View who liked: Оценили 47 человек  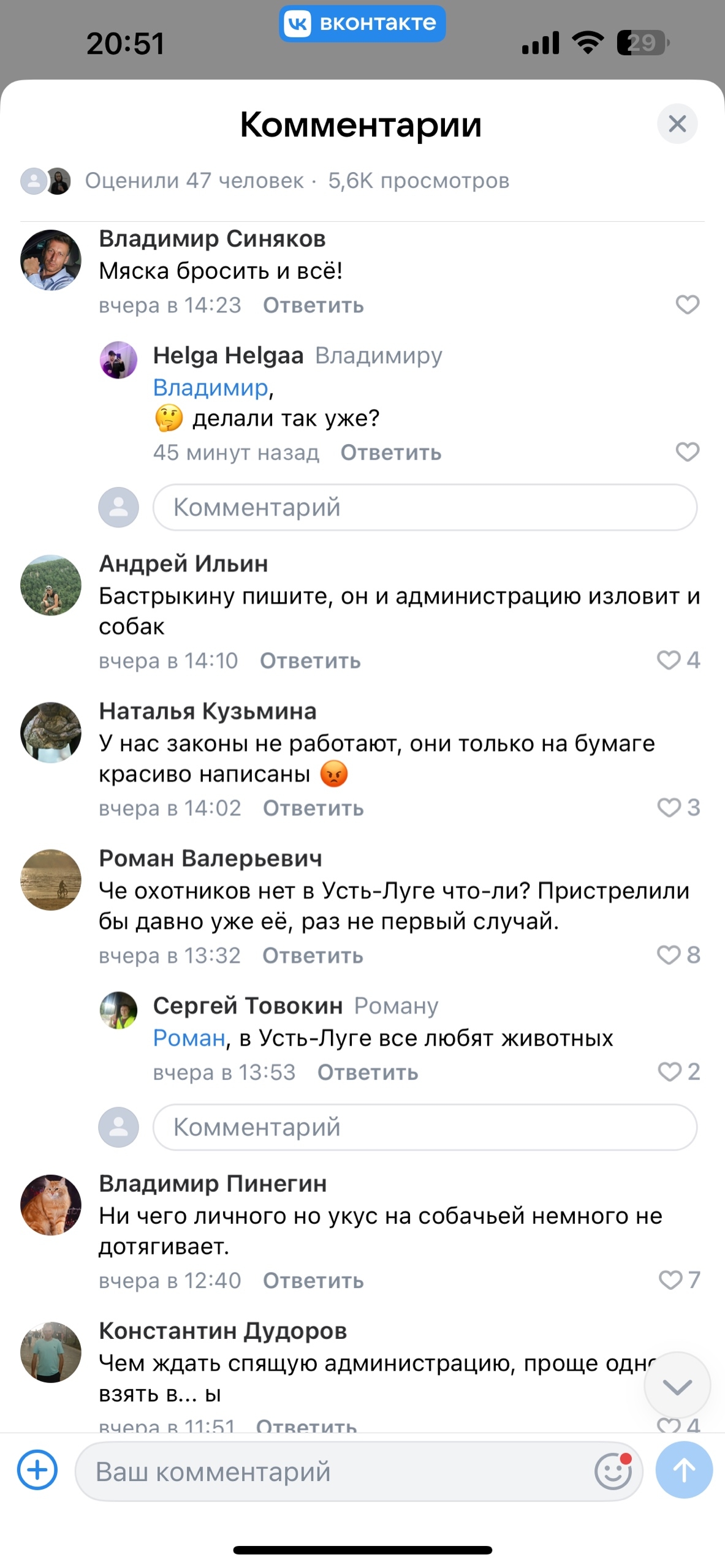[x=194, y=181]
